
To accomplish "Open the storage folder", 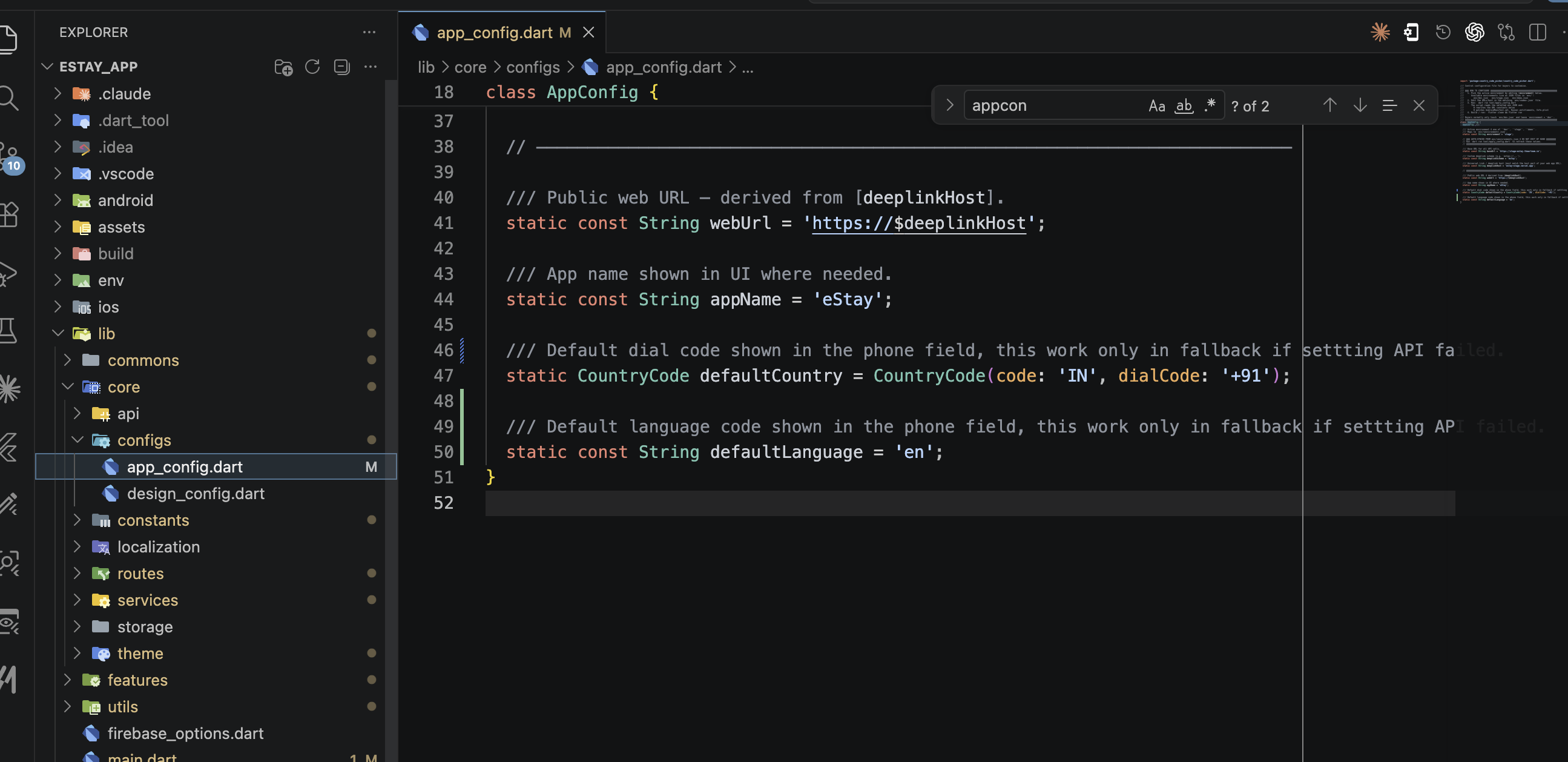I will 145,627.
